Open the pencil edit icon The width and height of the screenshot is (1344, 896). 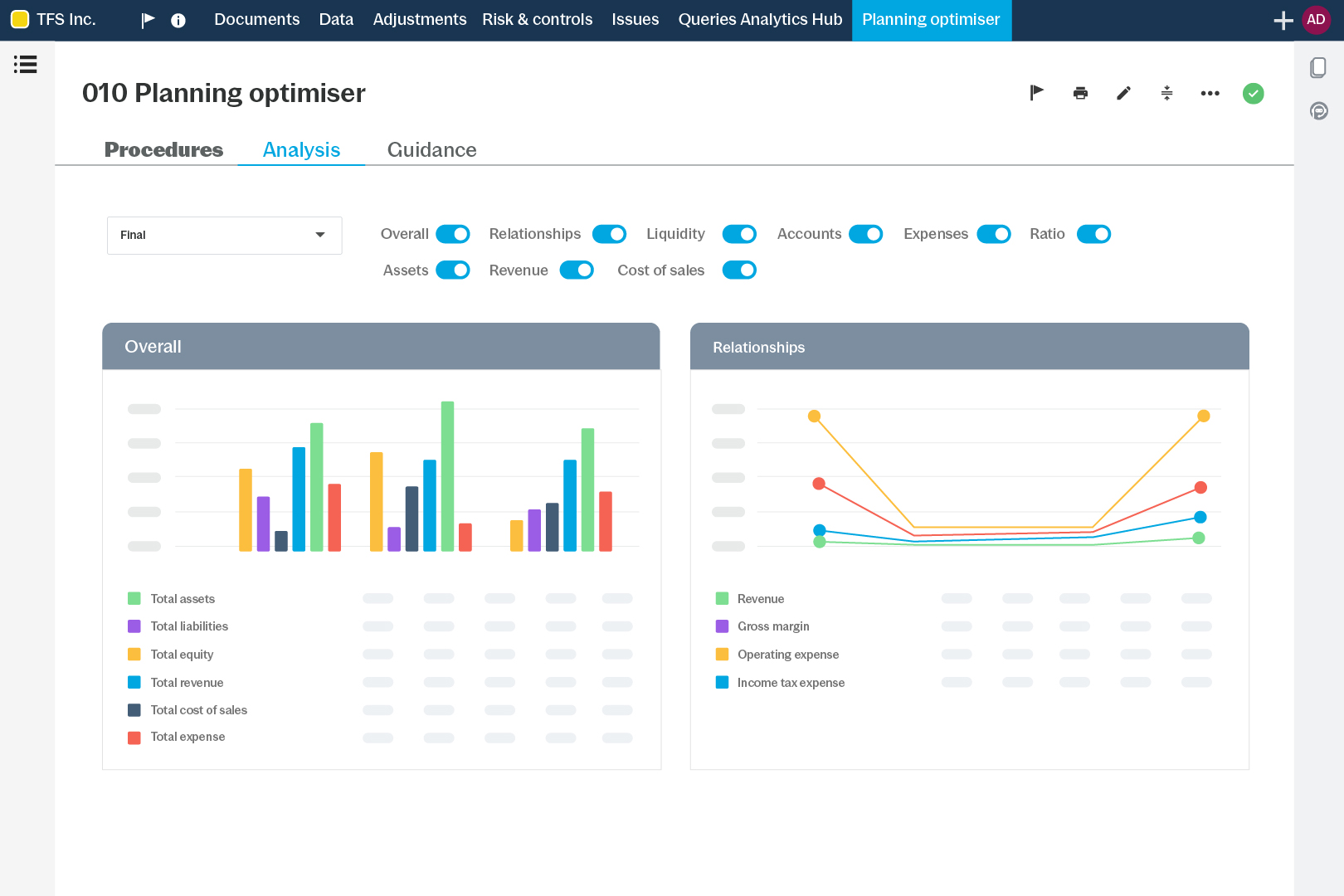coord(1123,94)
